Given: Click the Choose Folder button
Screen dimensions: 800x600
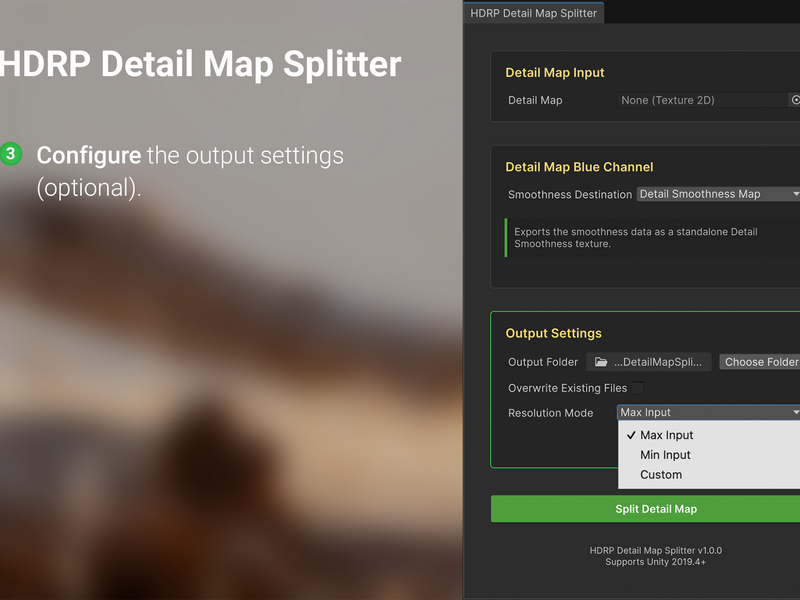Looking at the screenshot, I should coord(760,362).
